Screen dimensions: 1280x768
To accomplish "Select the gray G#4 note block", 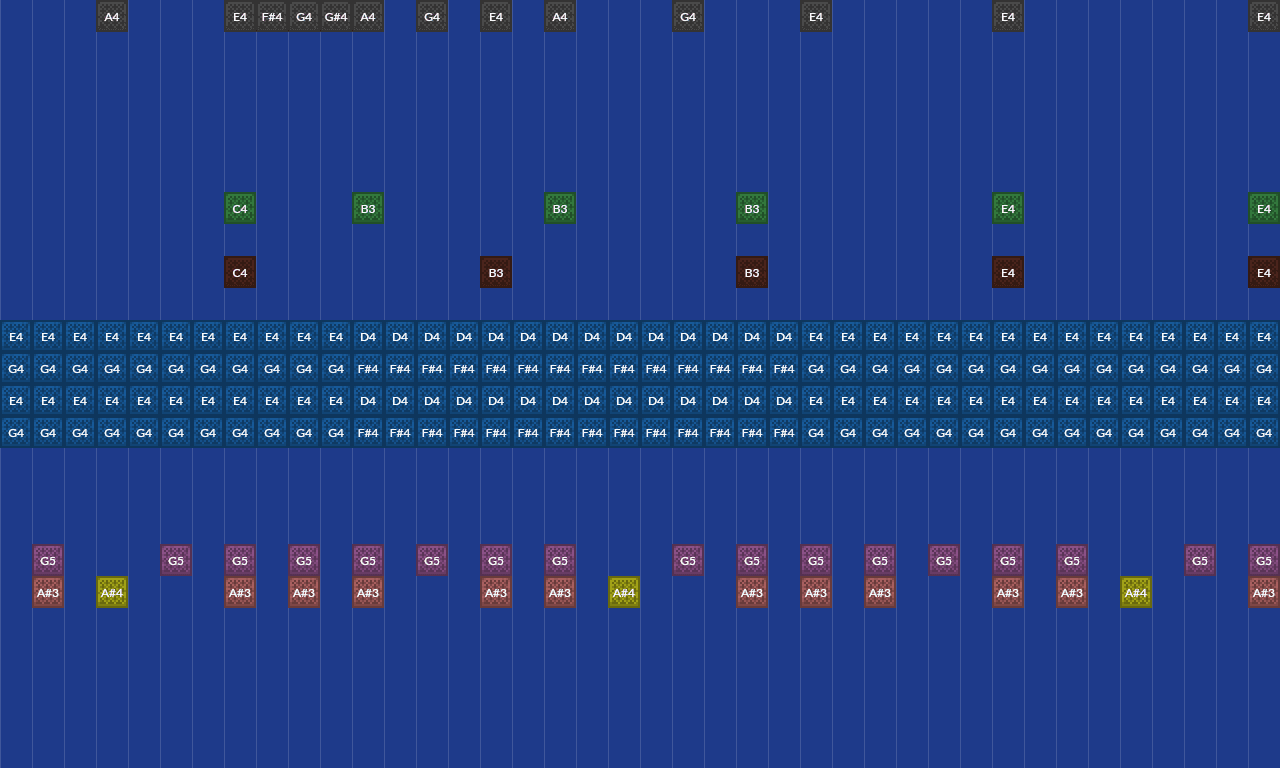I will point(336,17).
